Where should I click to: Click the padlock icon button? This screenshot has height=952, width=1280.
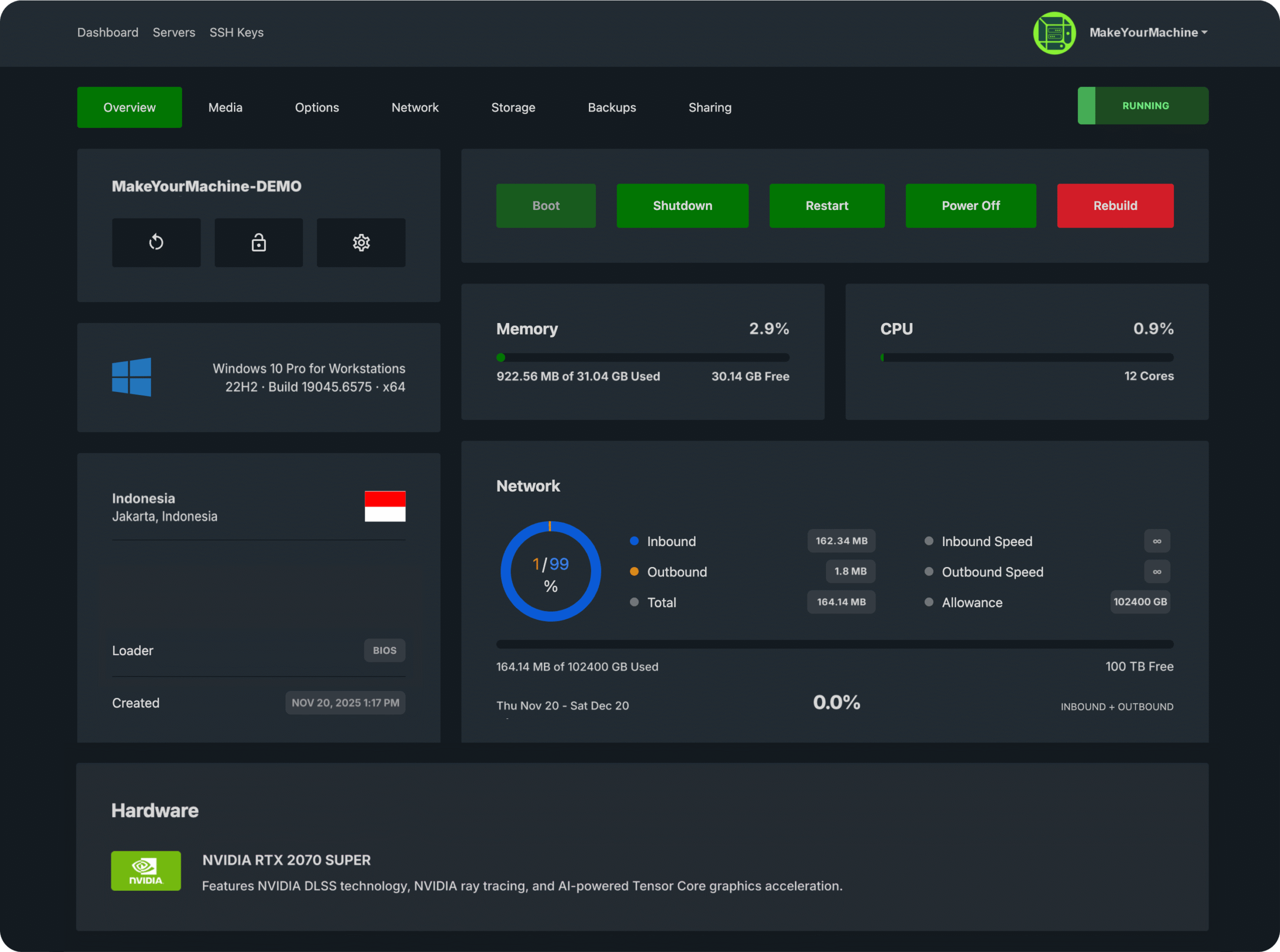coord(259,242)
